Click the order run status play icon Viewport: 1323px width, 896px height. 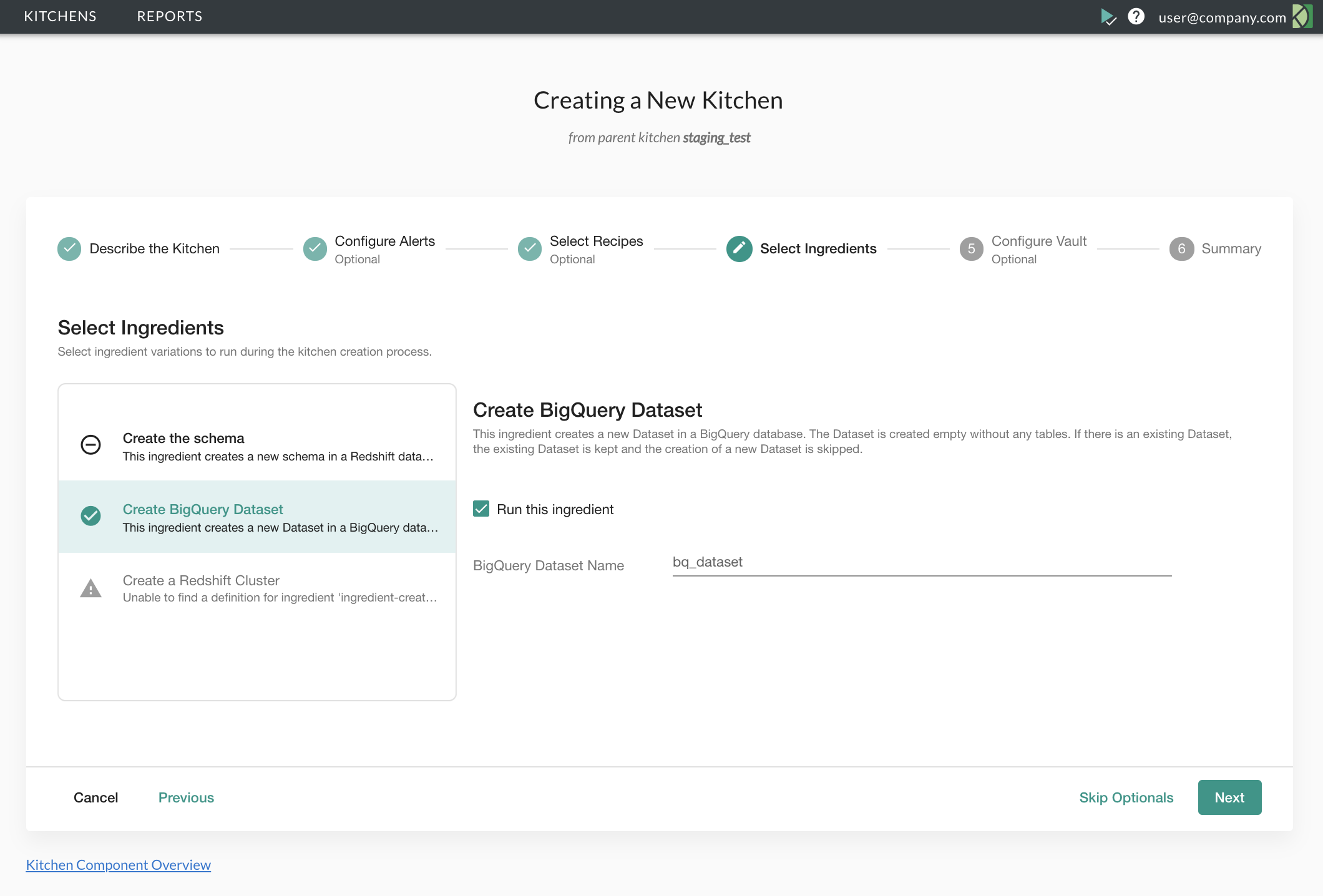pos(1108,17)
